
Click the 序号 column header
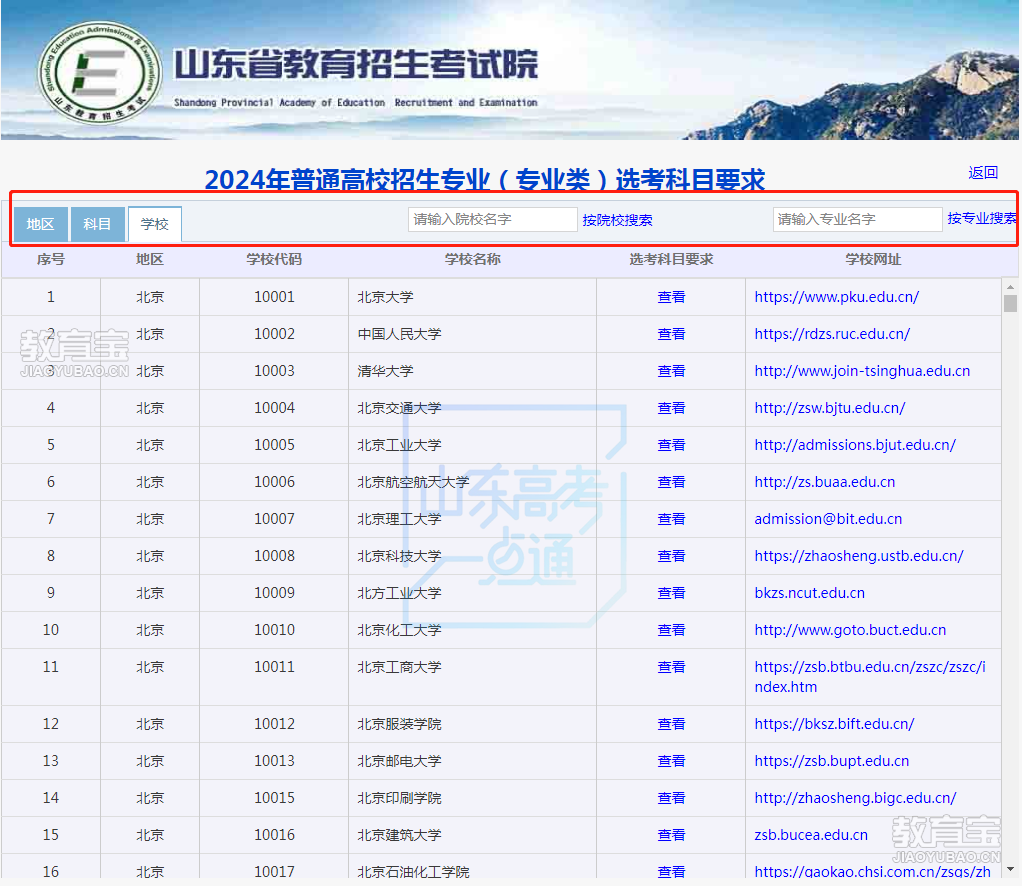click(51, 259)
